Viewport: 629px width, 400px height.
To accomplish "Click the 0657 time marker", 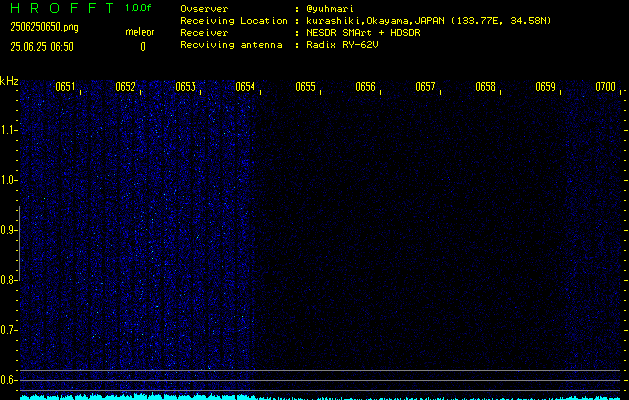I will coord(426,87).
